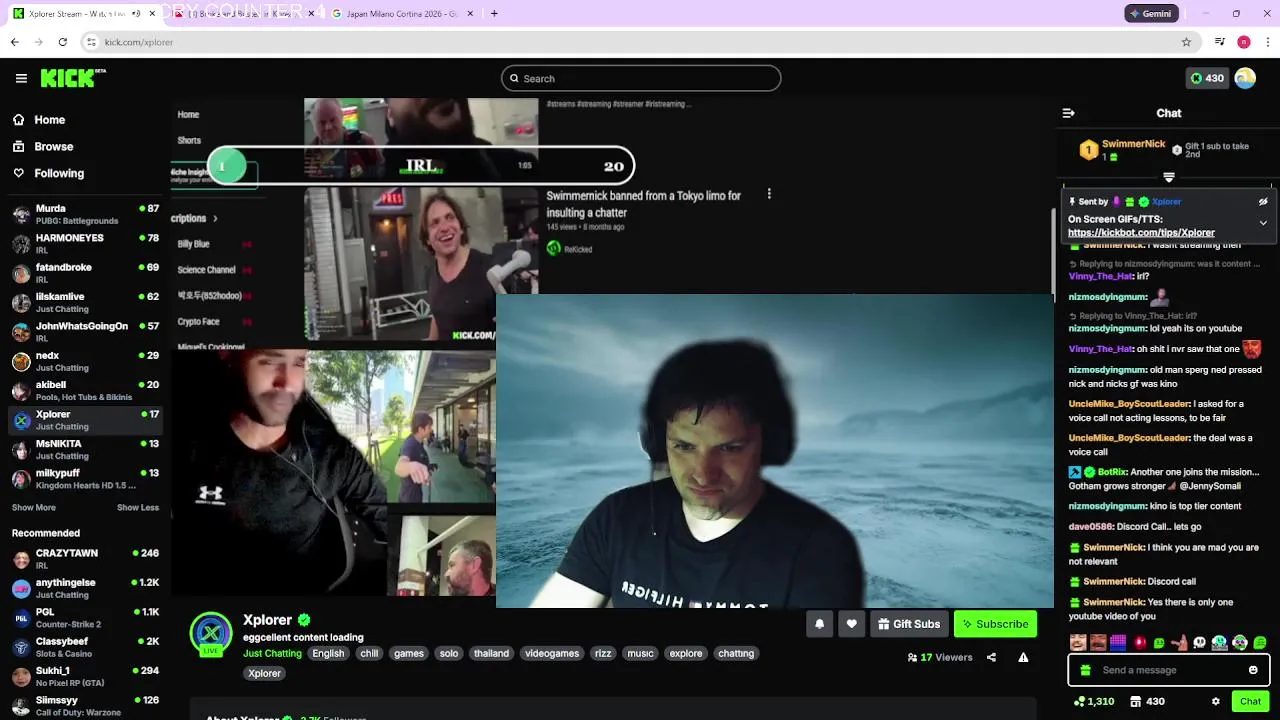This screenshot has height=720, width=1280.
Task: View site information icon in address bar
Action: pyautogui.click(x=91, y=42)
